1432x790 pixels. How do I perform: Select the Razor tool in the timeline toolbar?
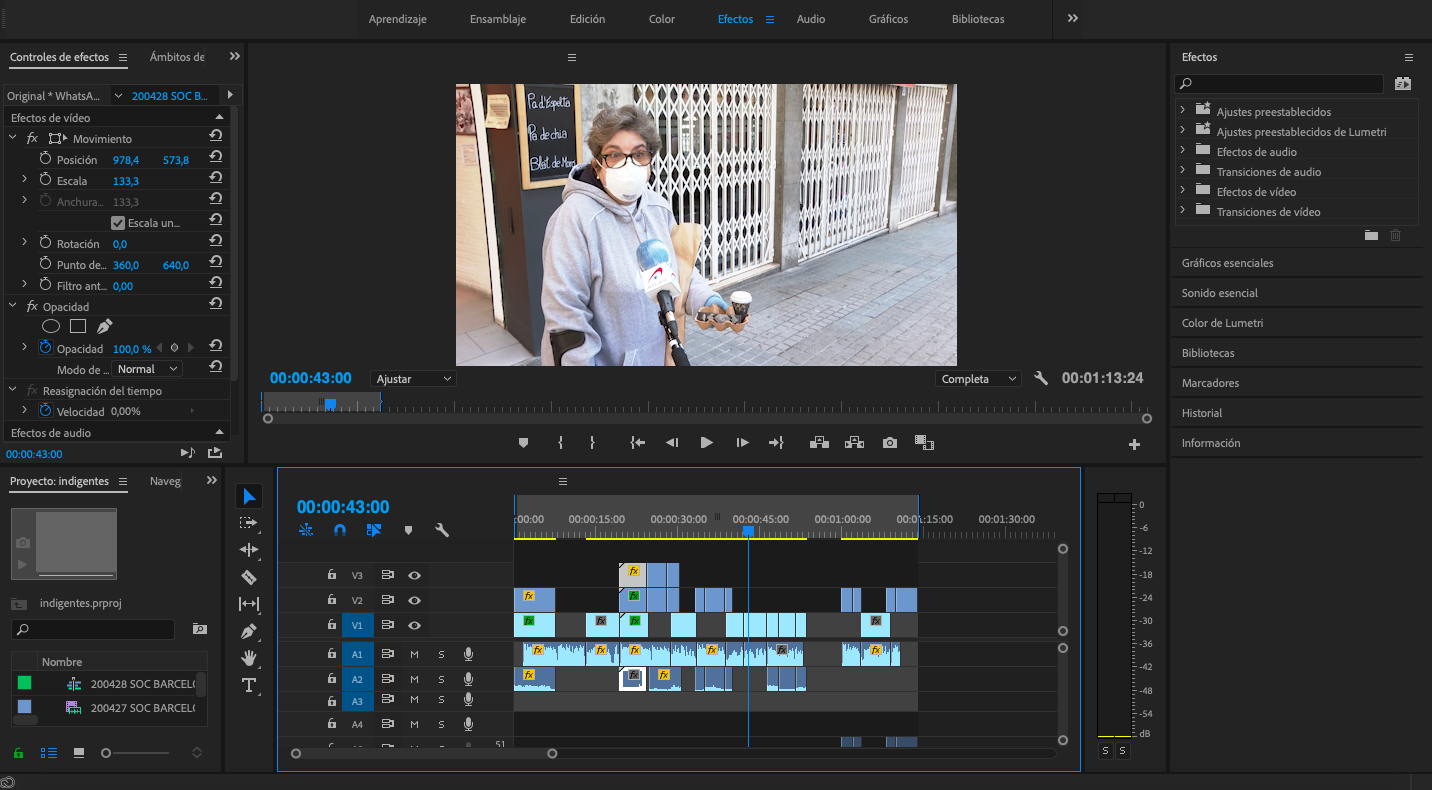pos(249,577)
